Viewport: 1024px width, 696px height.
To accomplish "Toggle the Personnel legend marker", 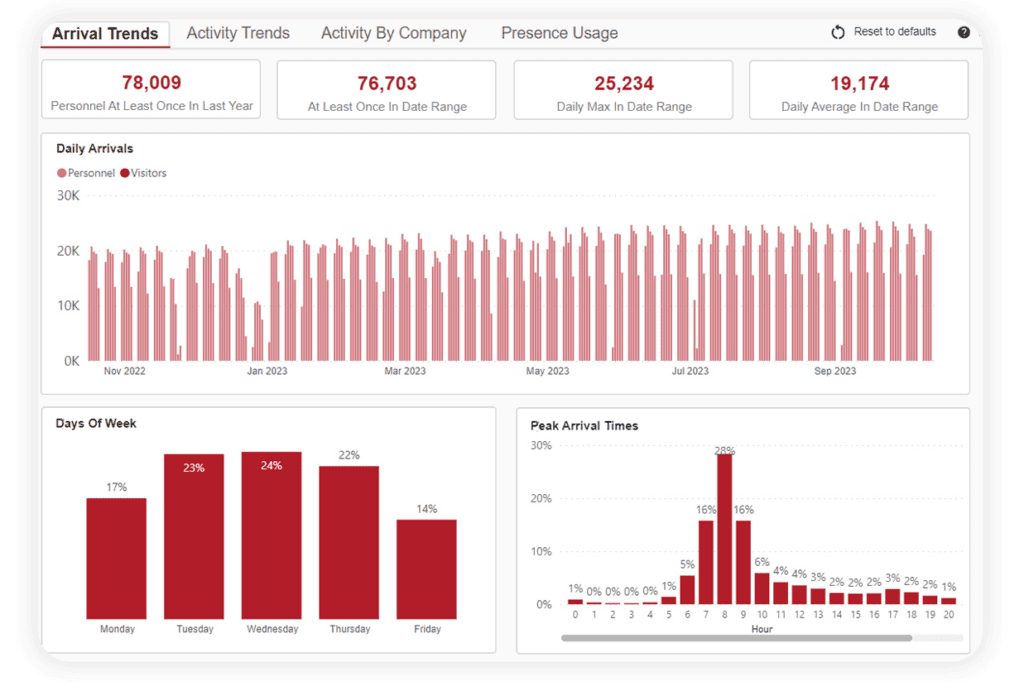I will (x=62, y=172).
